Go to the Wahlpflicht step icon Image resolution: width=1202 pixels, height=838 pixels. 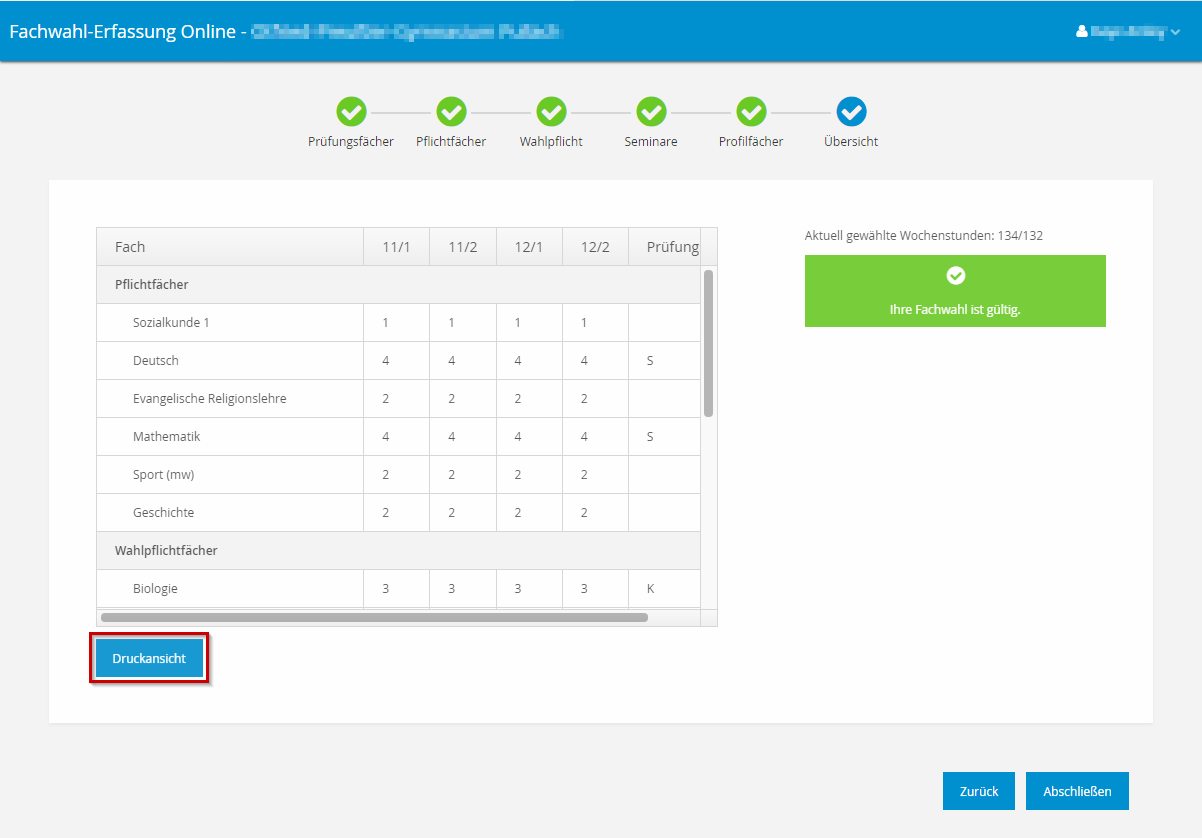[x=551, y=112]
